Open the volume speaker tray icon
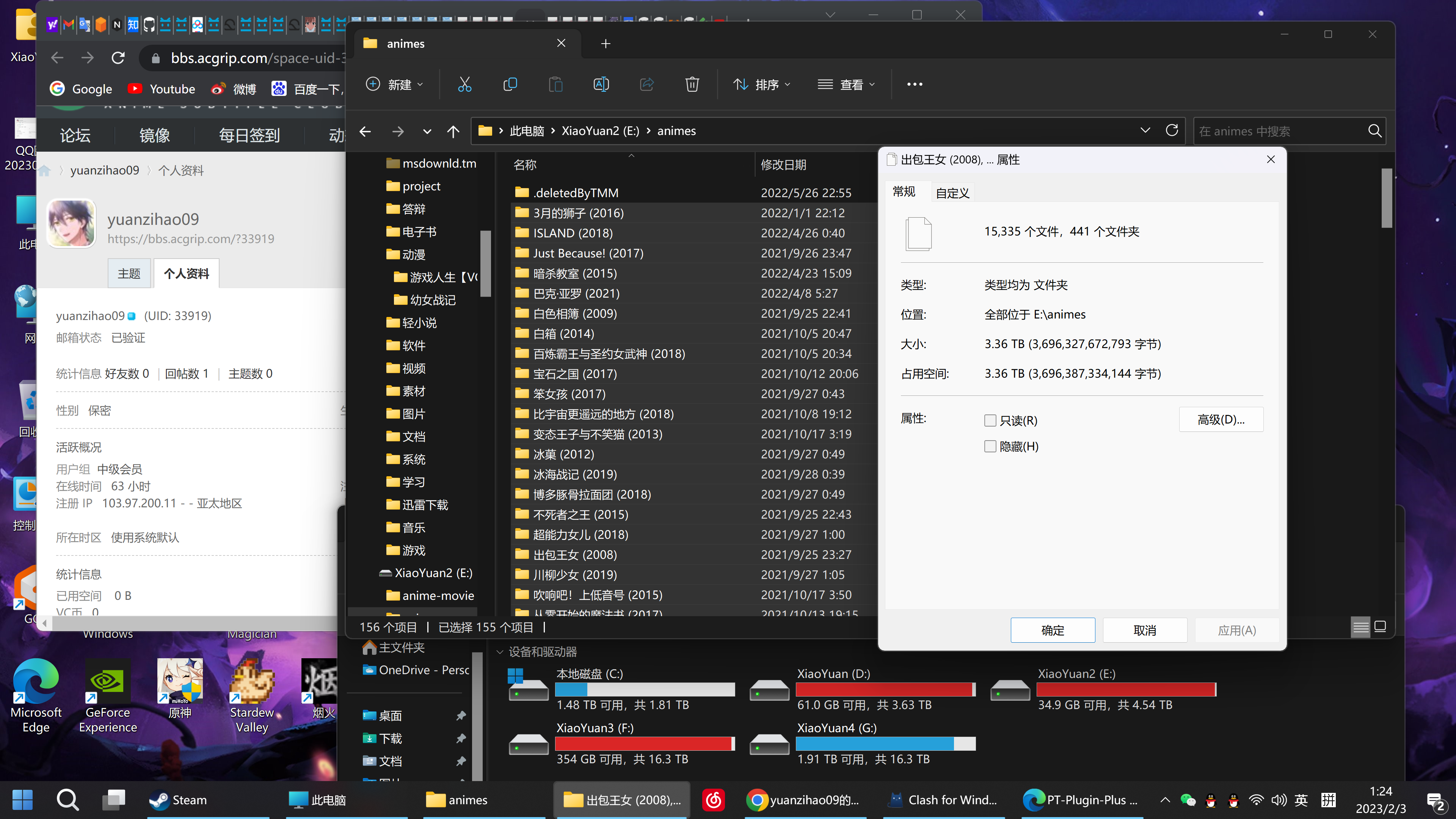Image resolution: width=1456 pixels, height=819 pixels. [1279, 800]
